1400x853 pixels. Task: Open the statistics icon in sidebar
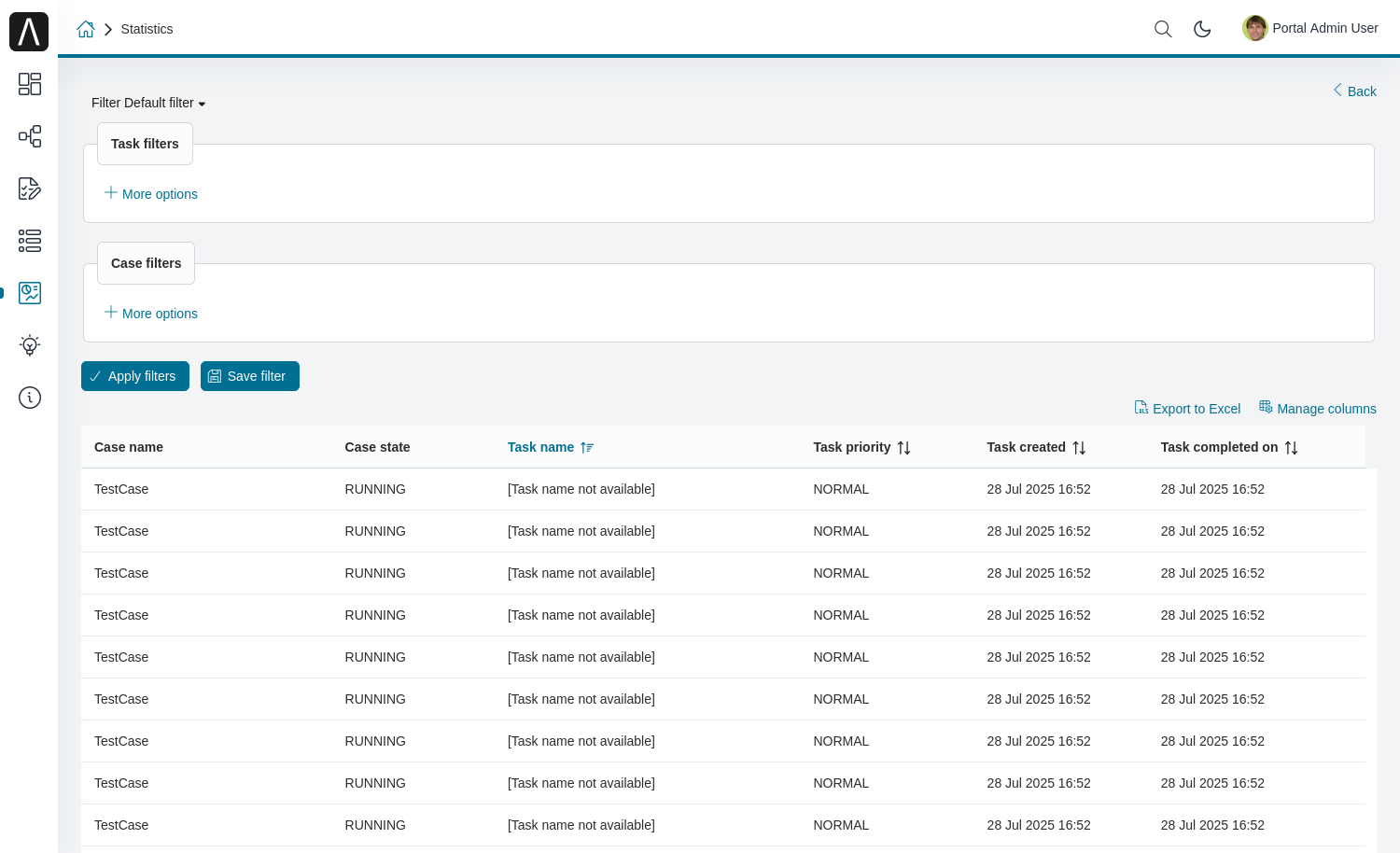[30, 293]
